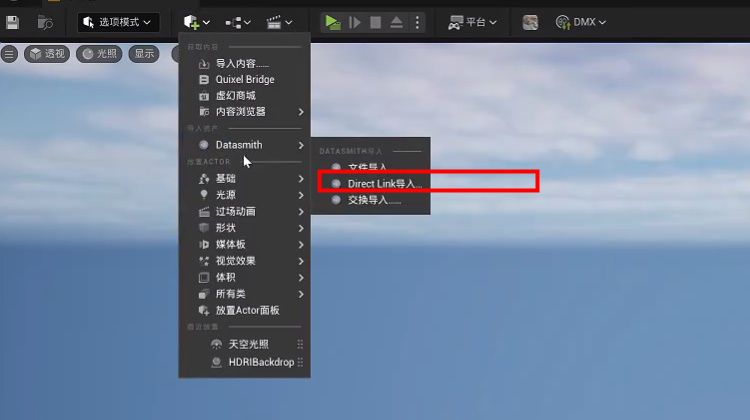Select Direct Link导入 in Datasmith submenu
Viewport: 750px width, 420px height.
coord(383,184)
